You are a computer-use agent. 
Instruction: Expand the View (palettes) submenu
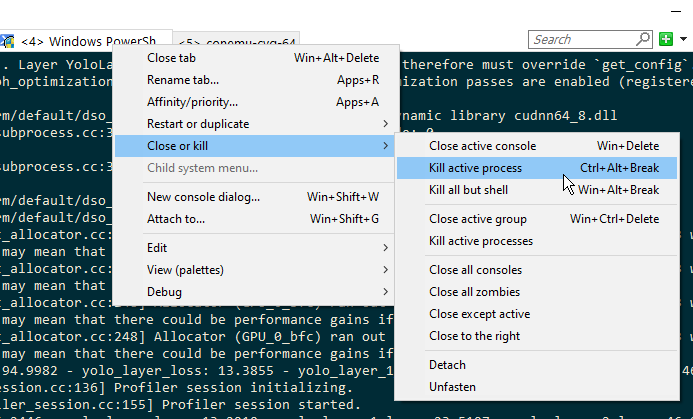[184, 269]
